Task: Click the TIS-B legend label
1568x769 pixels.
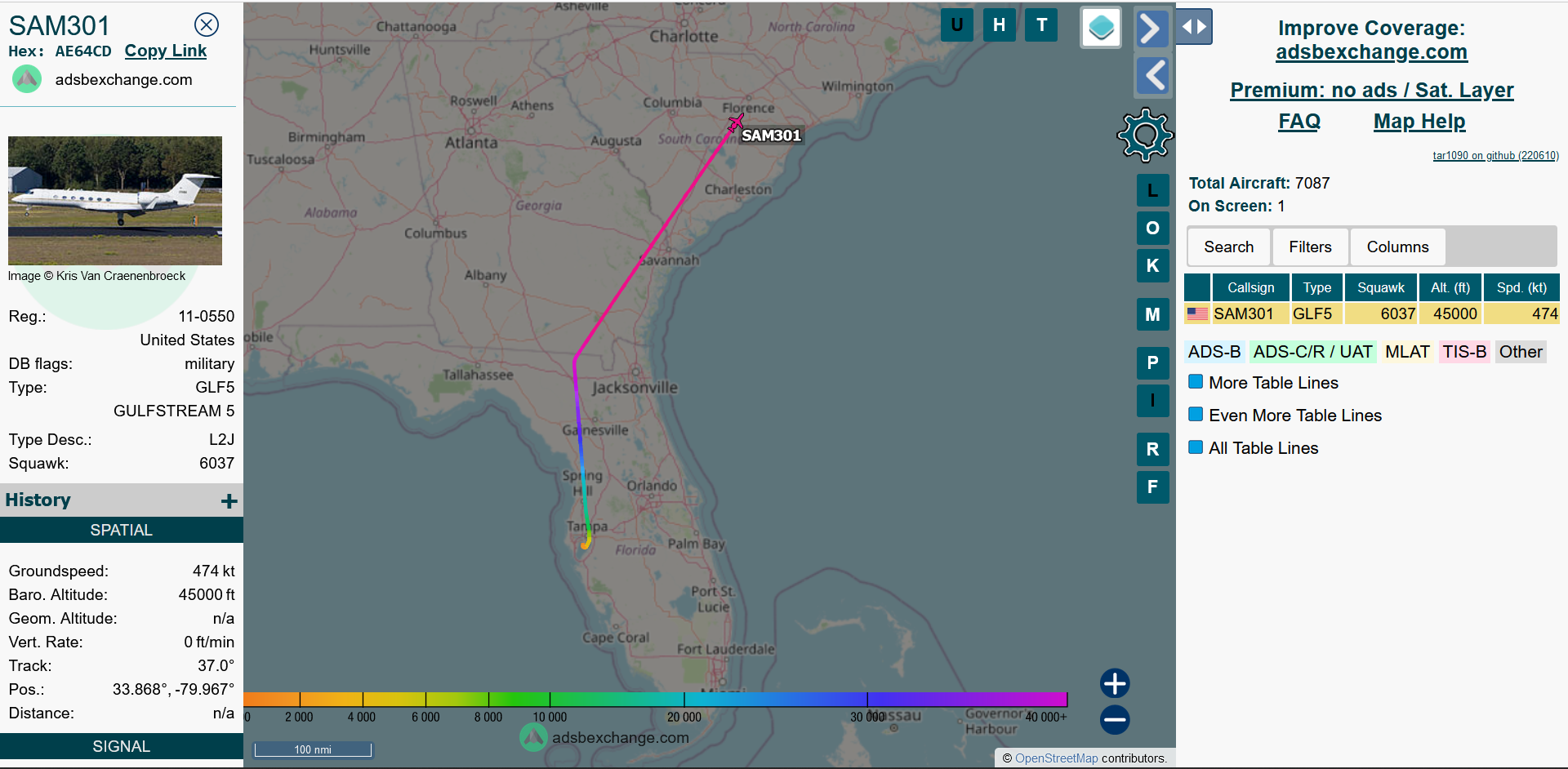Action: 1463,352
